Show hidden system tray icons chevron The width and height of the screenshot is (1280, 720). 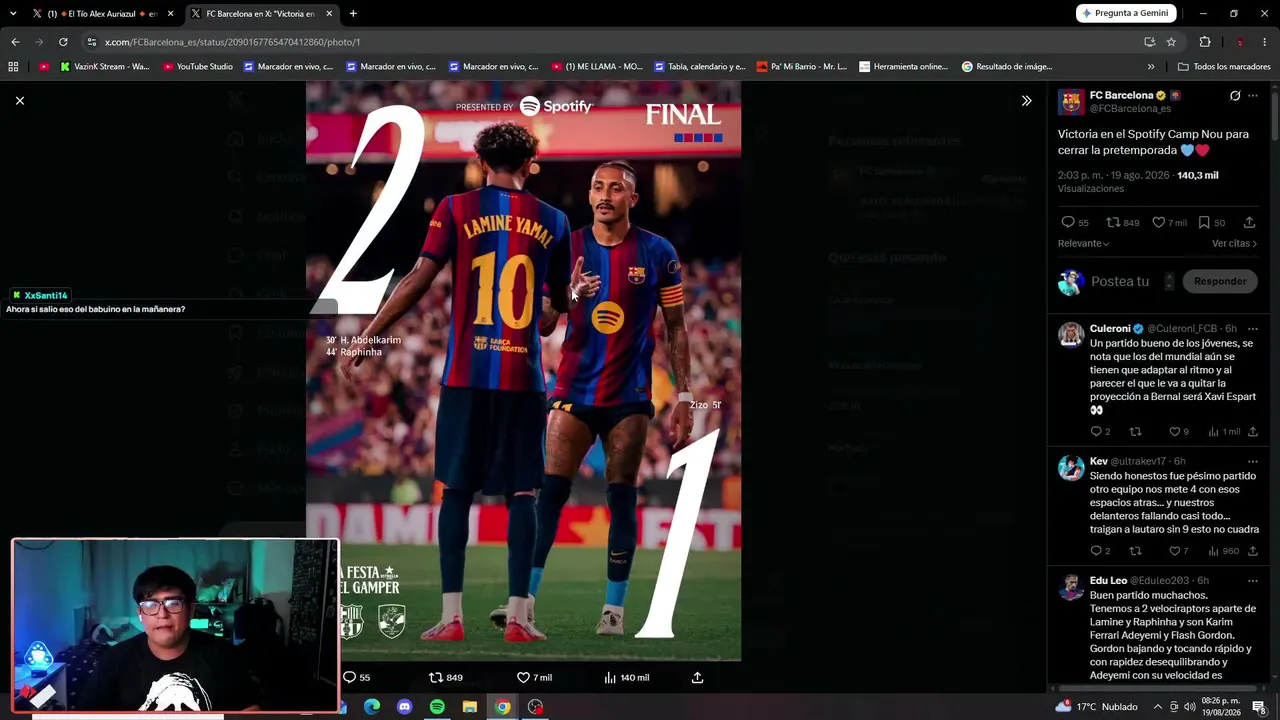pos(1158,707)
